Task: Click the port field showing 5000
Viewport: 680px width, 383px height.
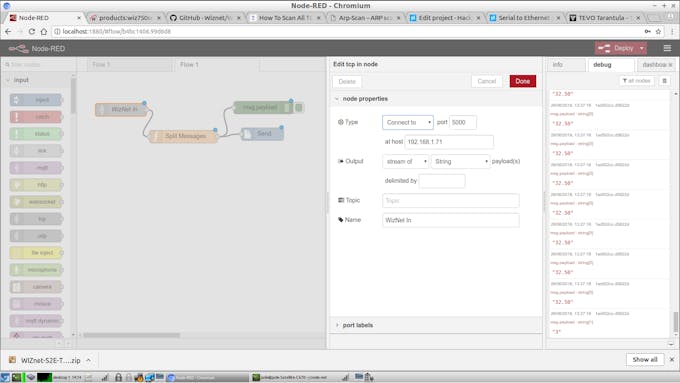Action: click(x=463, y=122)
